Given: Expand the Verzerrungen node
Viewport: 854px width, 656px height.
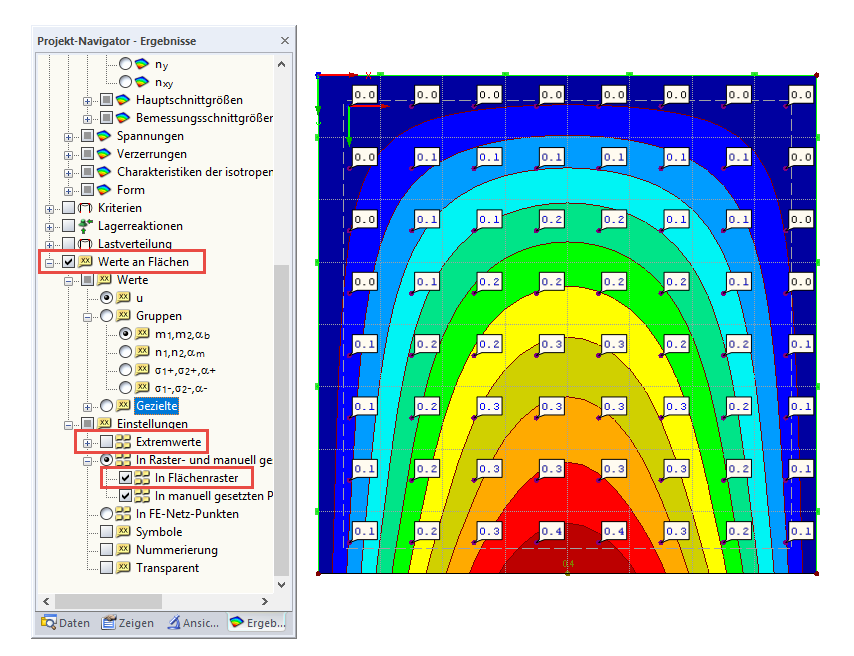Looking at the screenshot, I should tap(68, 155).
